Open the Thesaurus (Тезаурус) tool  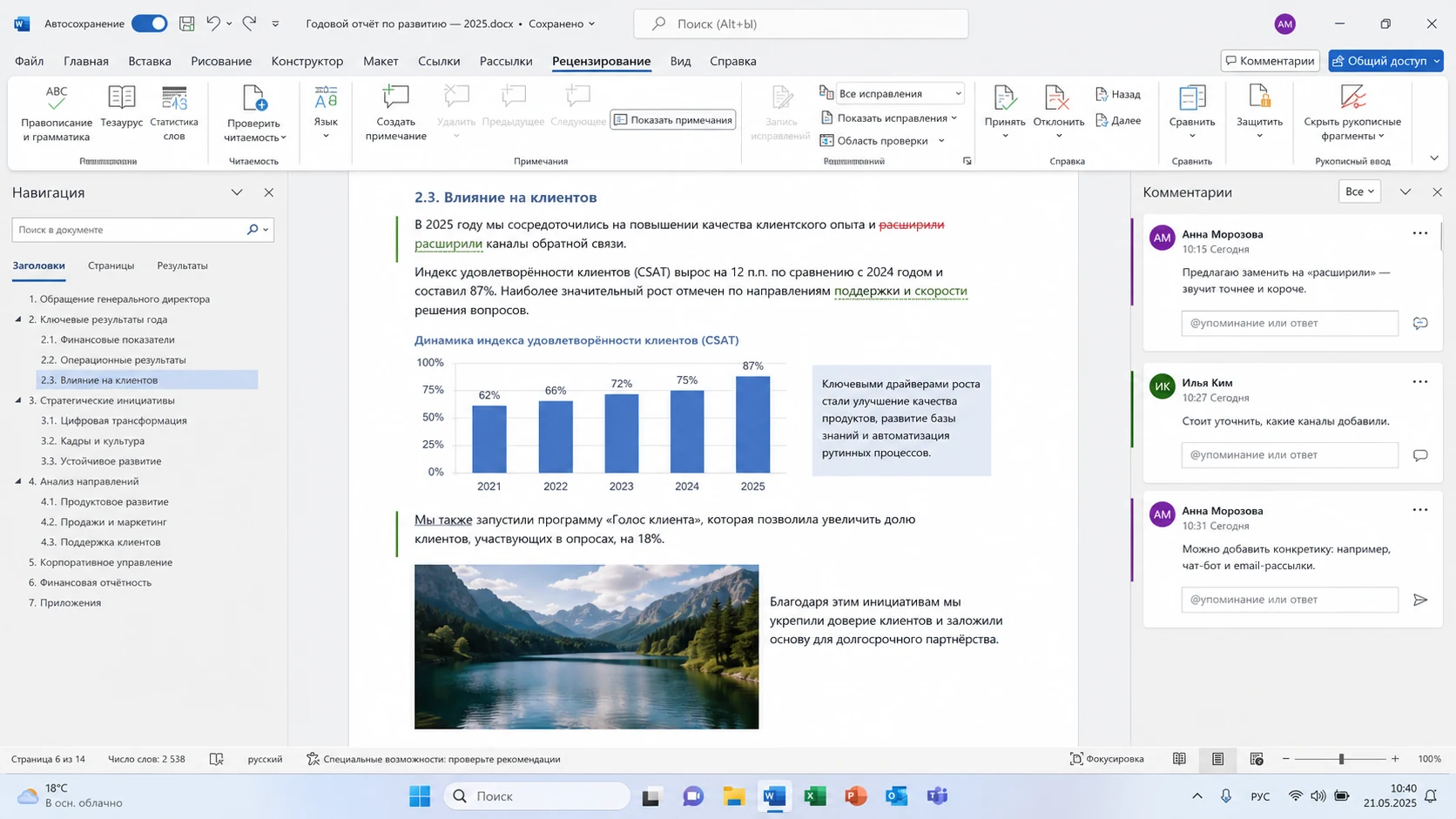pyautogui.click(x=121, y=108)
